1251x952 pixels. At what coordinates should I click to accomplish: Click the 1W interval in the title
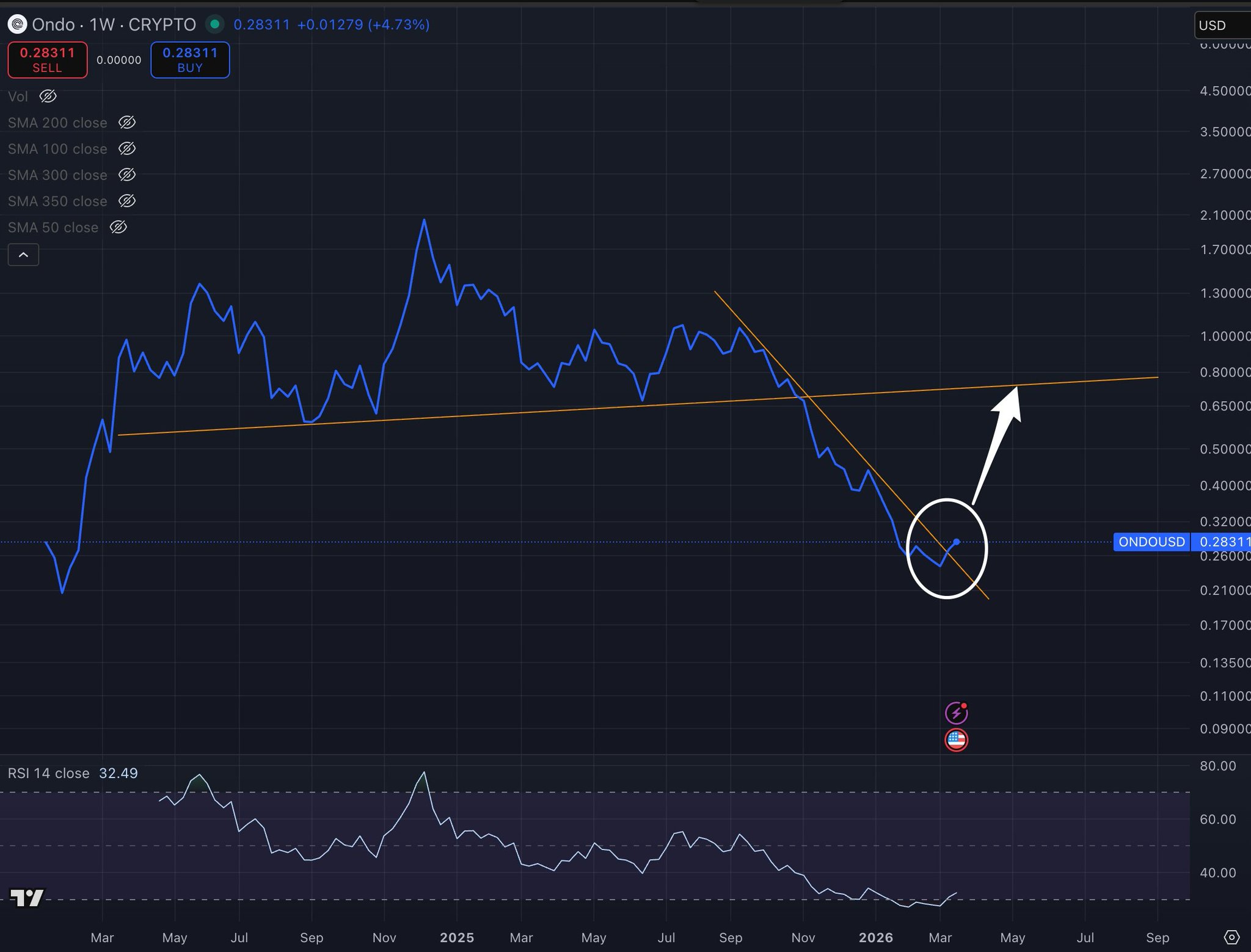coord(102,24)
